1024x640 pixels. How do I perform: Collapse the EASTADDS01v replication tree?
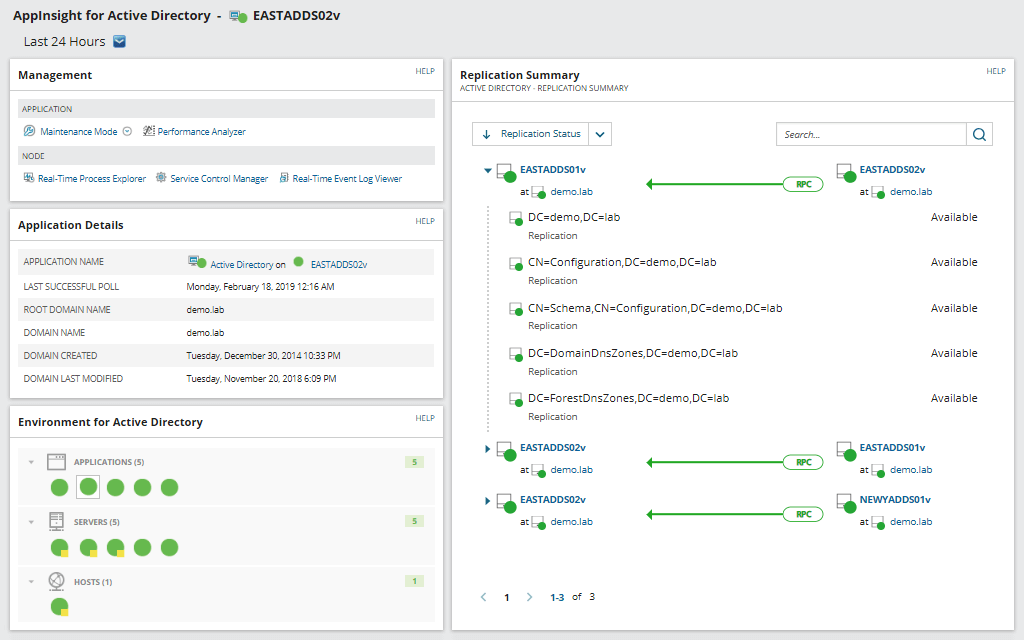point(486,169)
